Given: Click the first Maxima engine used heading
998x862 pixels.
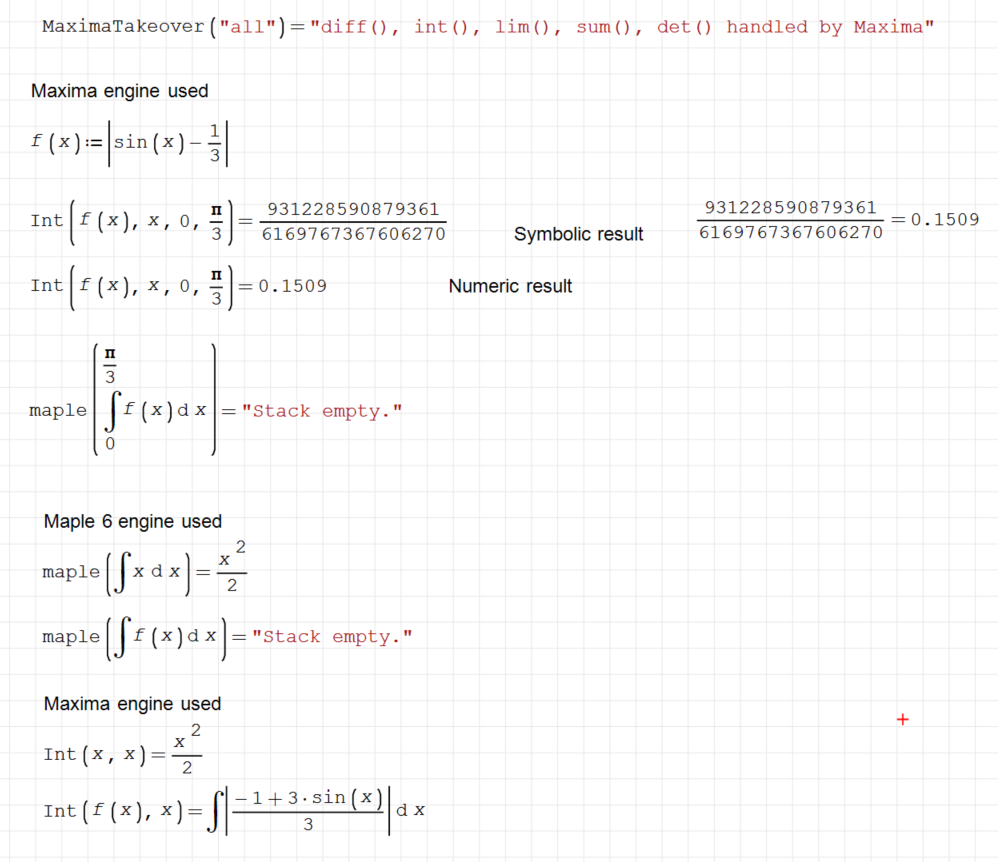Looking at the screenshot, I should click(120, 90).
